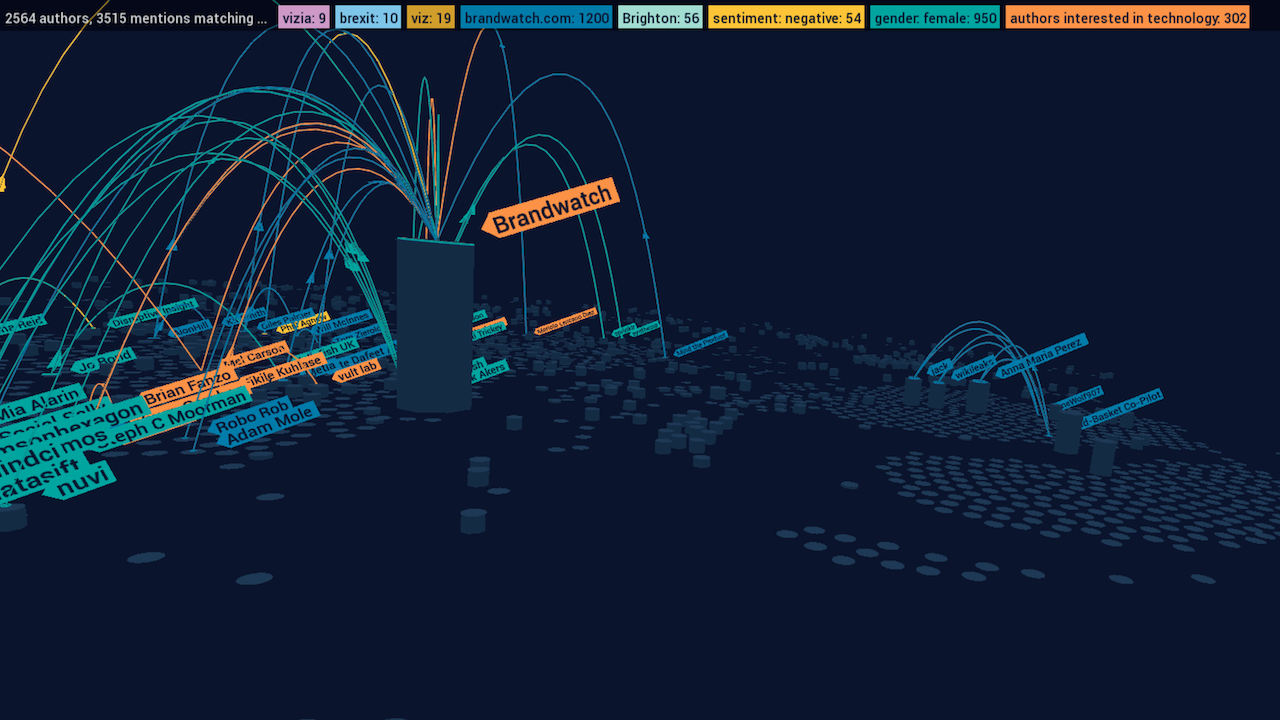1280x720 pixels.
Task: Select the Brian Fanzo author label
Action: click(x=189, y=388)
